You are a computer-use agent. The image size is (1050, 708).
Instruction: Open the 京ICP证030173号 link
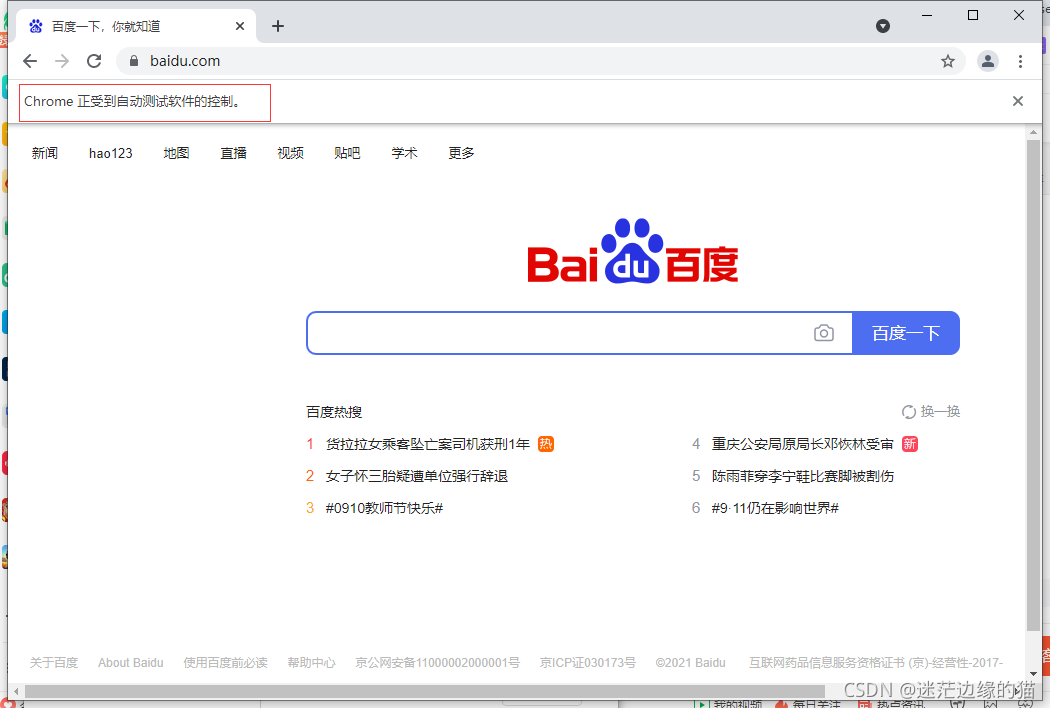tap(588, 662)
